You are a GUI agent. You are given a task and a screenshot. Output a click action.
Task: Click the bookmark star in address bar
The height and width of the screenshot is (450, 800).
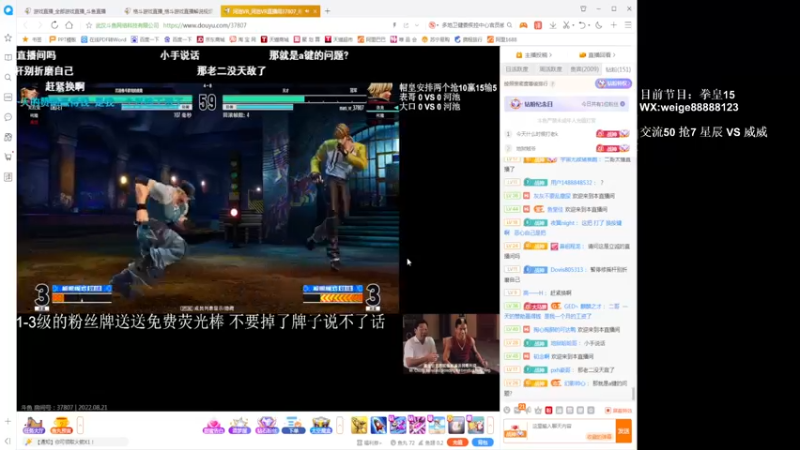point(89,25)
